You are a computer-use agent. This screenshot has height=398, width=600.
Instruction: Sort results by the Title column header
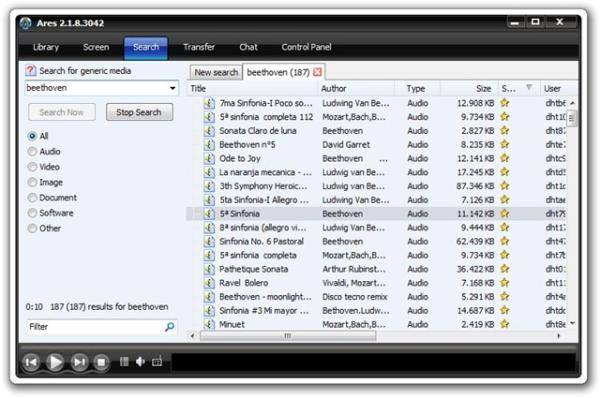pos(253,88)
